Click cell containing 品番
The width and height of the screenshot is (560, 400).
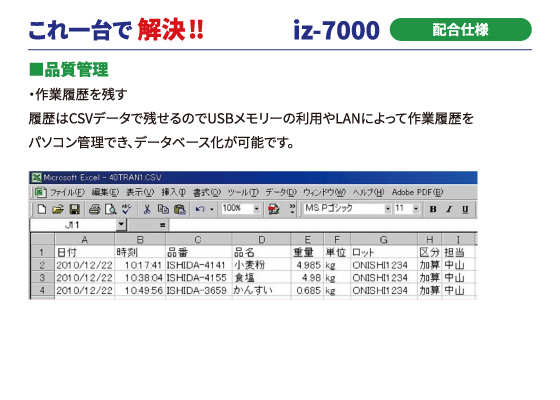pos(199,252)
